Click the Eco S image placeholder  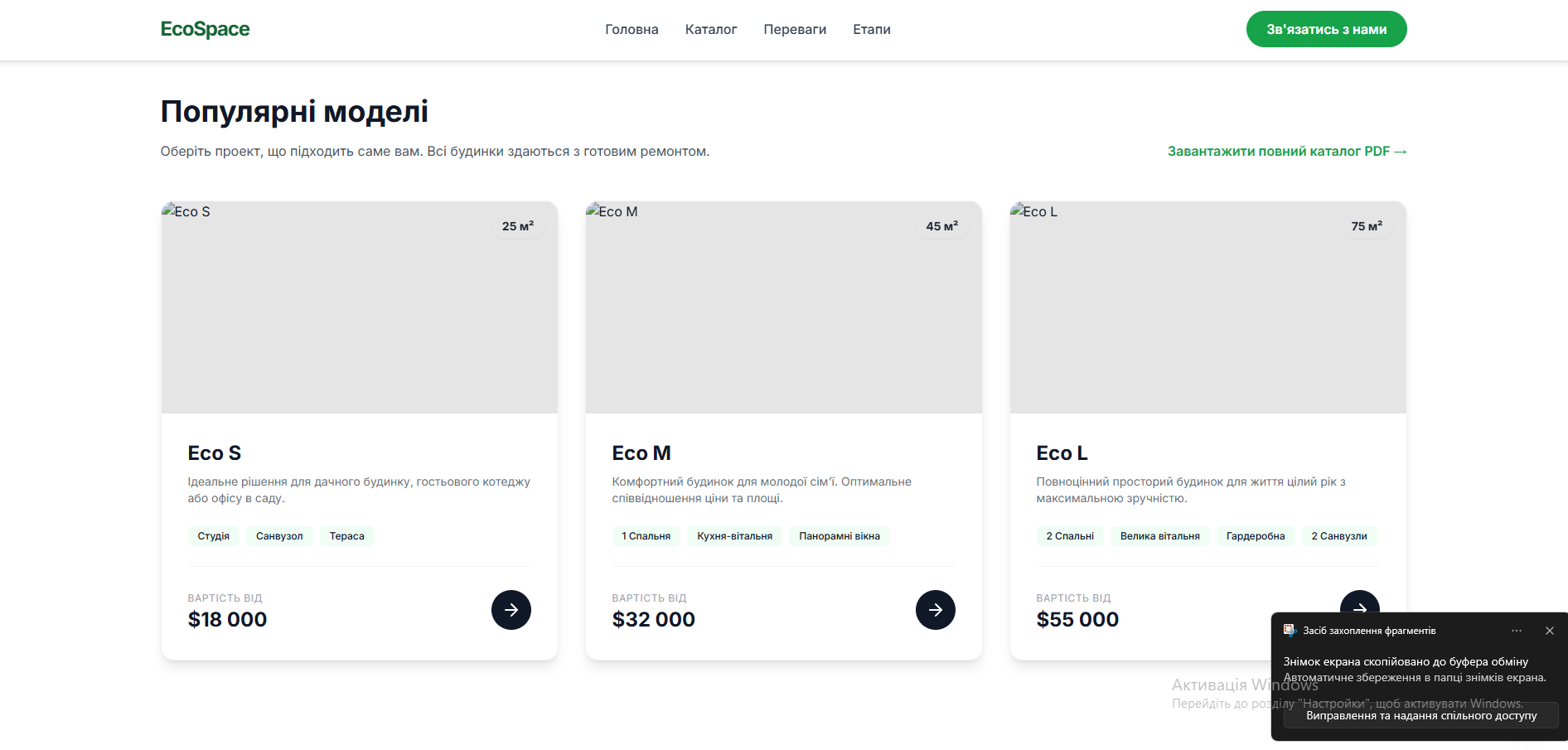click(x=360, y=307)
